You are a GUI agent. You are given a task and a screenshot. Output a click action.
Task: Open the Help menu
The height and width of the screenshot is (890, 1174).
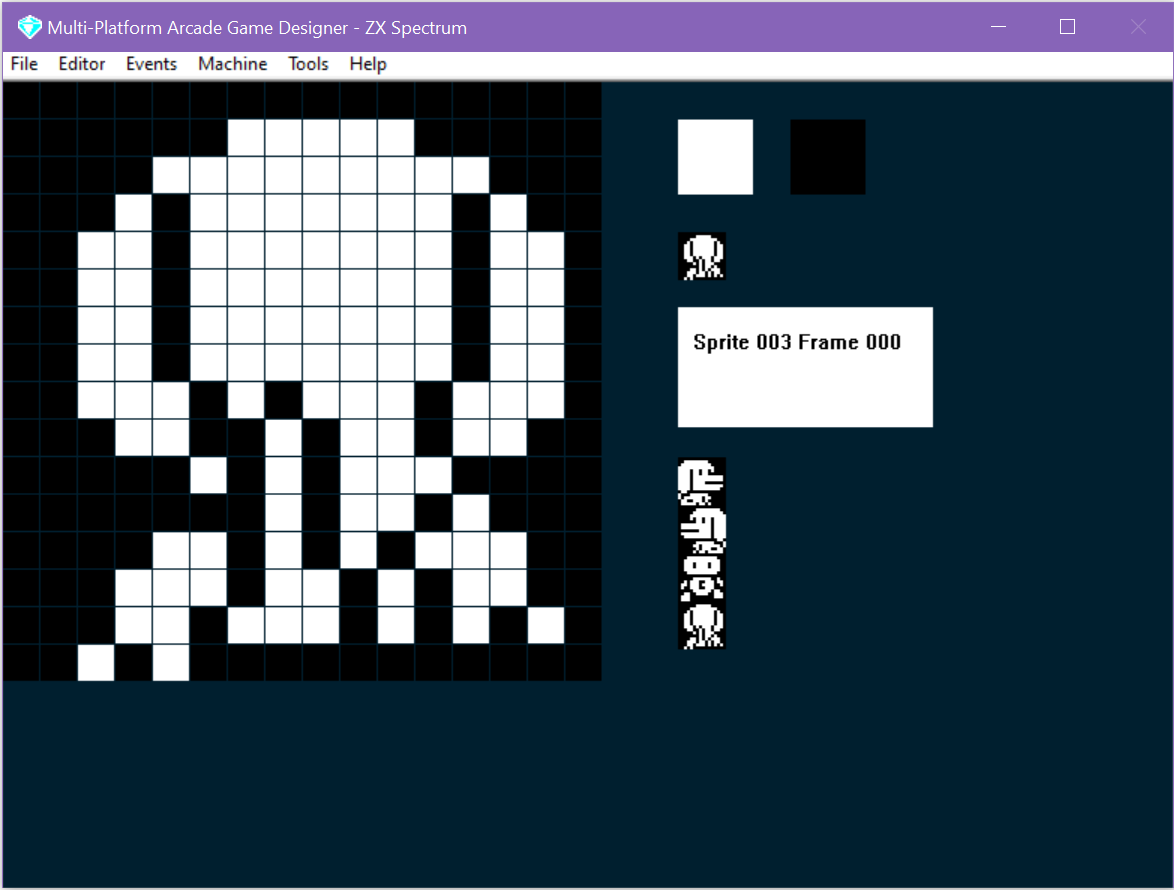[x=368, y=64]
